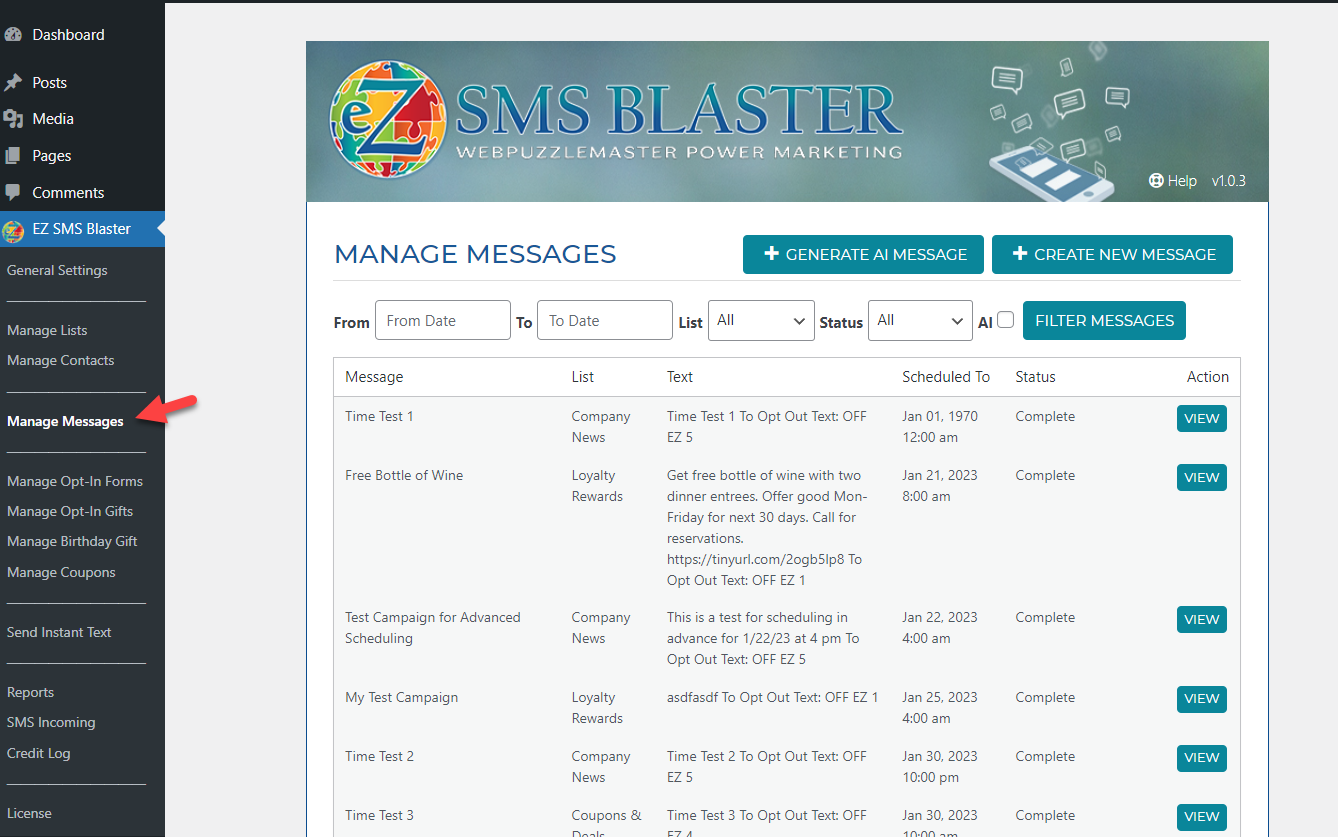
Task: Open Send Instant Text
Action: tap(59, 632)
